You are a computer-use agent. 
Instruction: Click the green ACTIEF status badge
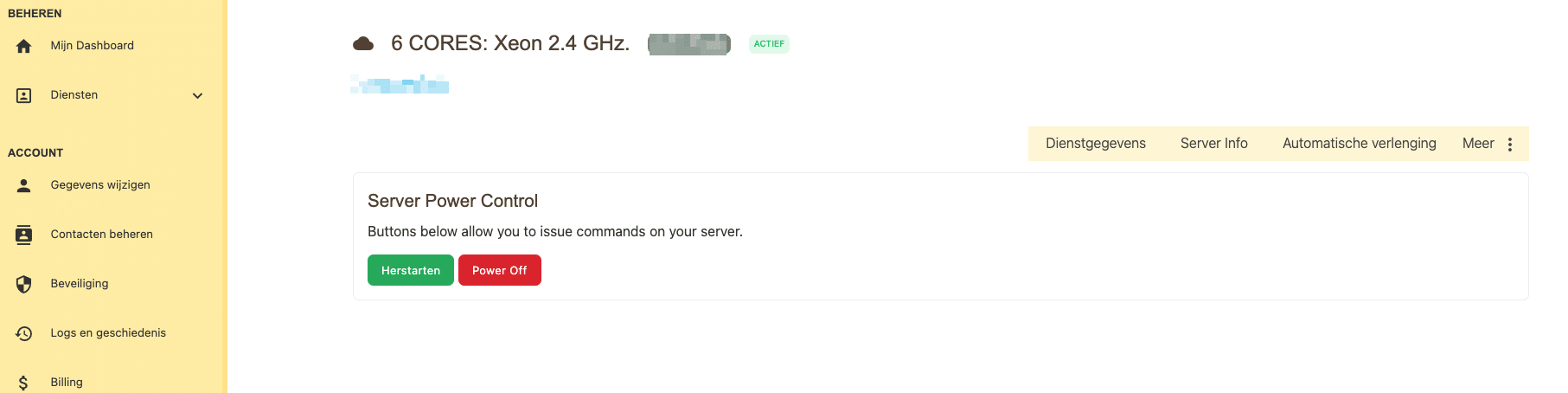tap(769, 44)
